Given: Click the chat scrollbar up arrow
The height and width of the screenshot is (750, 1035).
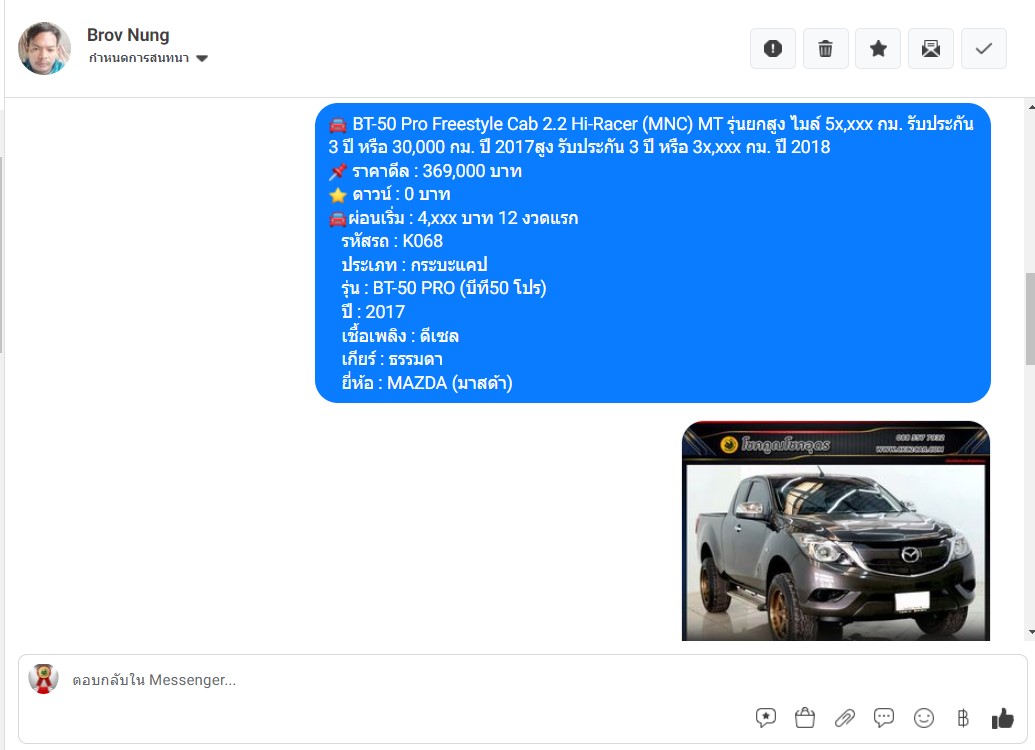Looking at the screenshot, I should coord(1030,106).
